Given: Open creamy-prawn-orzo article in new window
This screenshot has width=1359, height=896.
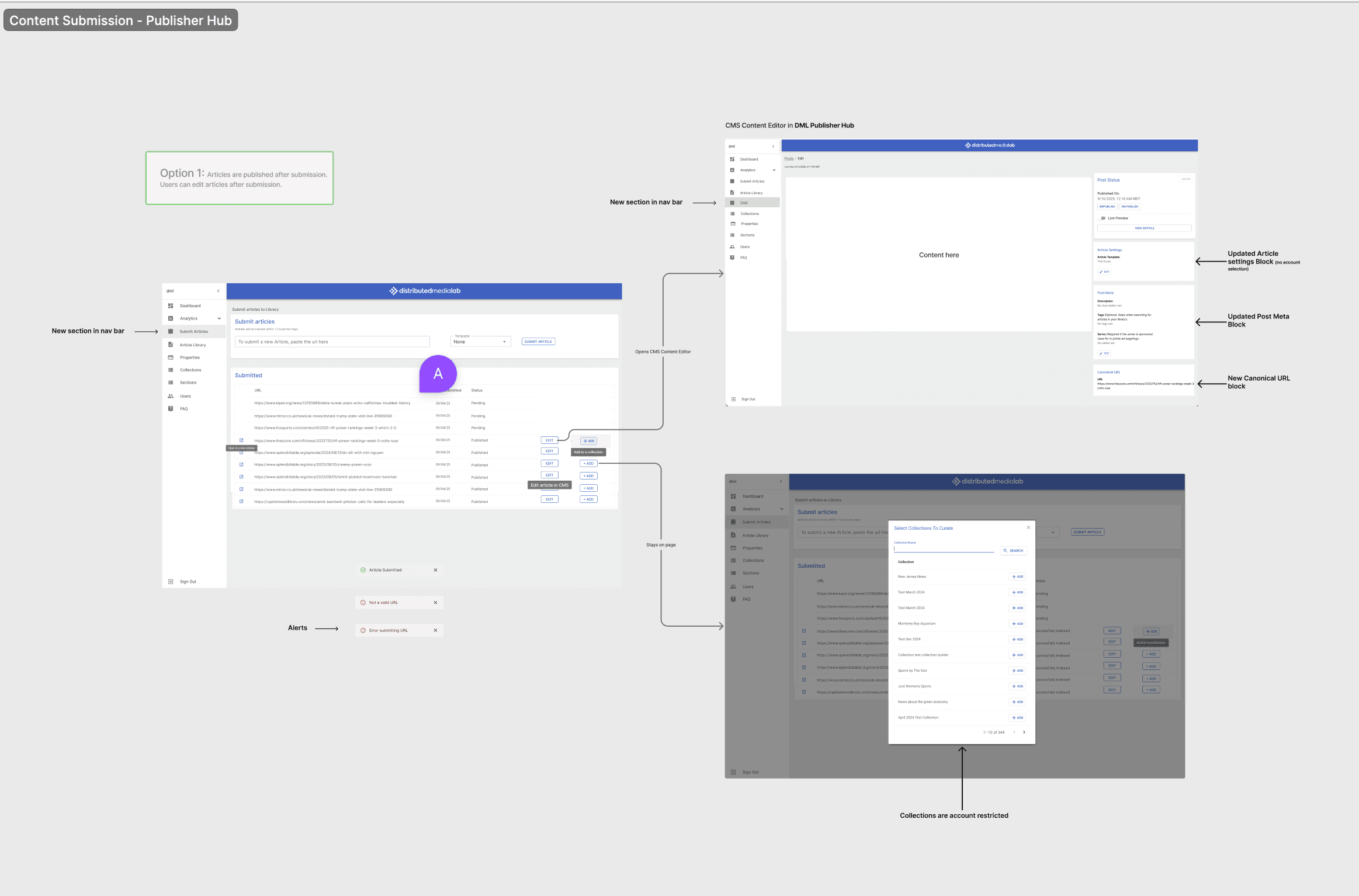Looking at the screenshot, I should click(241, 464).
